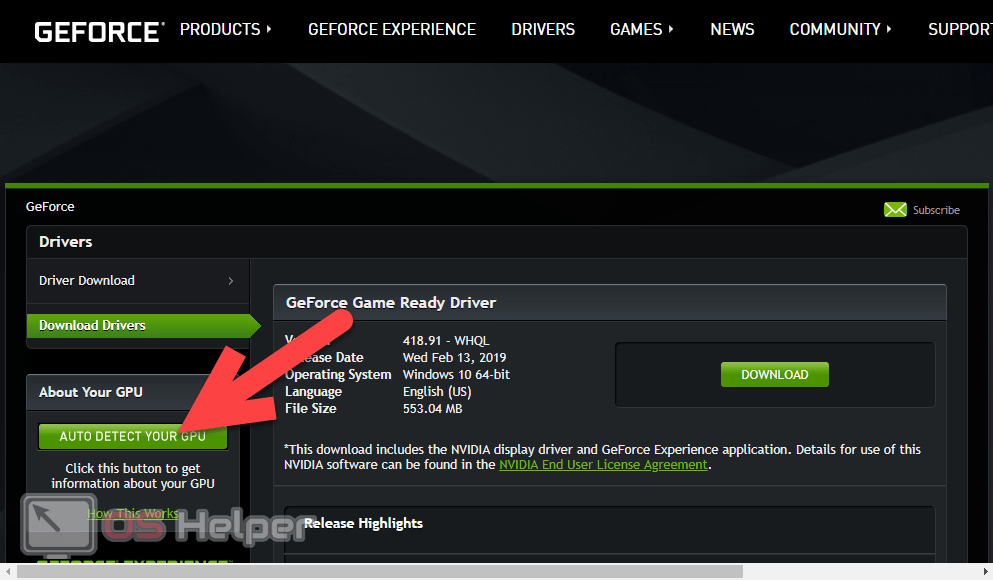
Task: Expand the Community dropdown menu
Action: (840, 30)
